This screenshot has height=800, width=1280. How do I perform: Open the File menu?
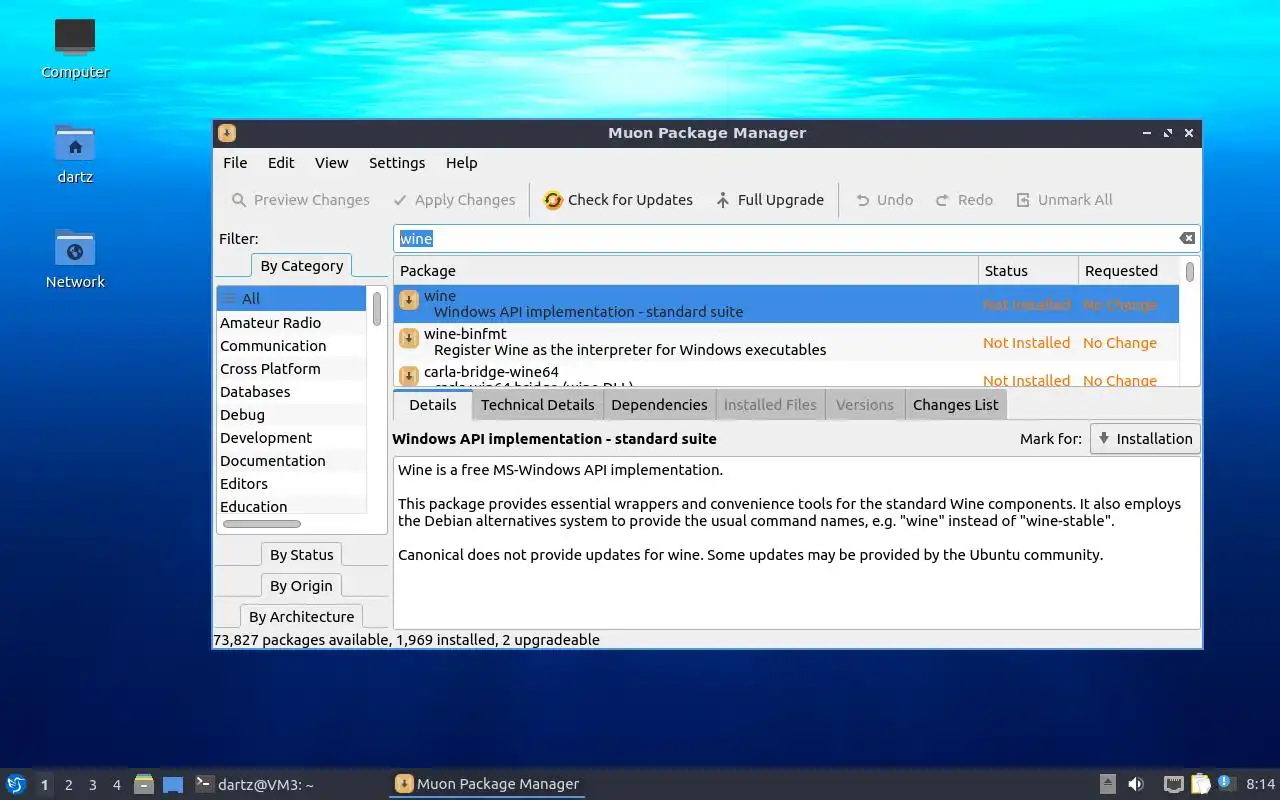[235, 163]
